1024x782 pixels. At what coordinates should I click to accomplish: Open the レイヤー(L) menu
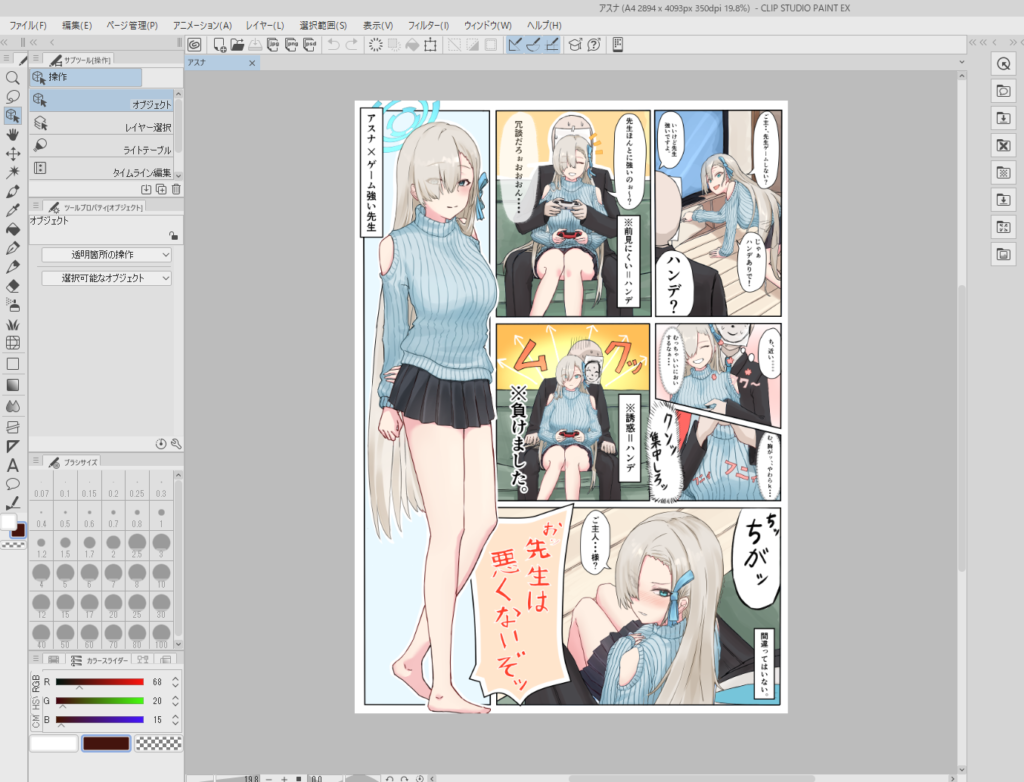pyautogui.click(x=265, y=25)
